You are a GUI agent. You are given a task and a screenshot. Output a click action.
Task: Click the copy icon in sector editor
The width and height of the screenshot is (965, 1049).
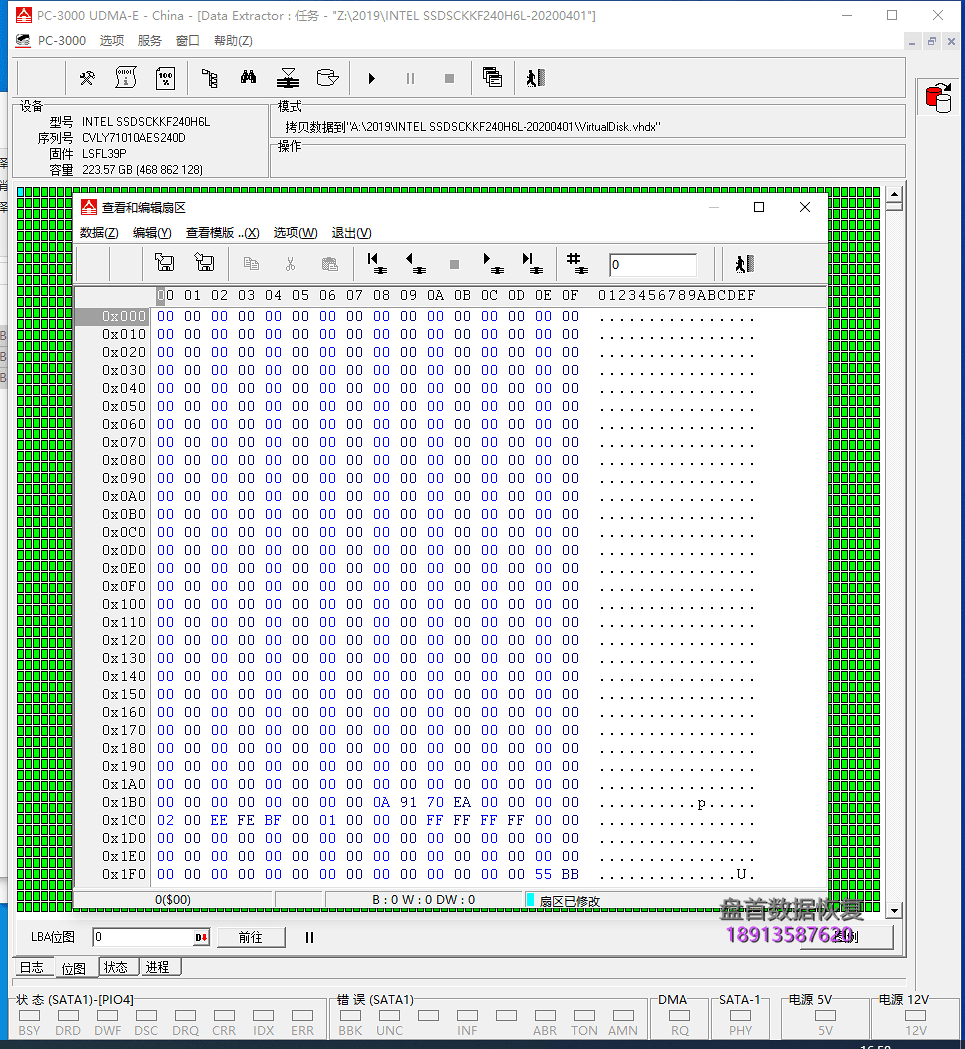[x=251, y=264]
